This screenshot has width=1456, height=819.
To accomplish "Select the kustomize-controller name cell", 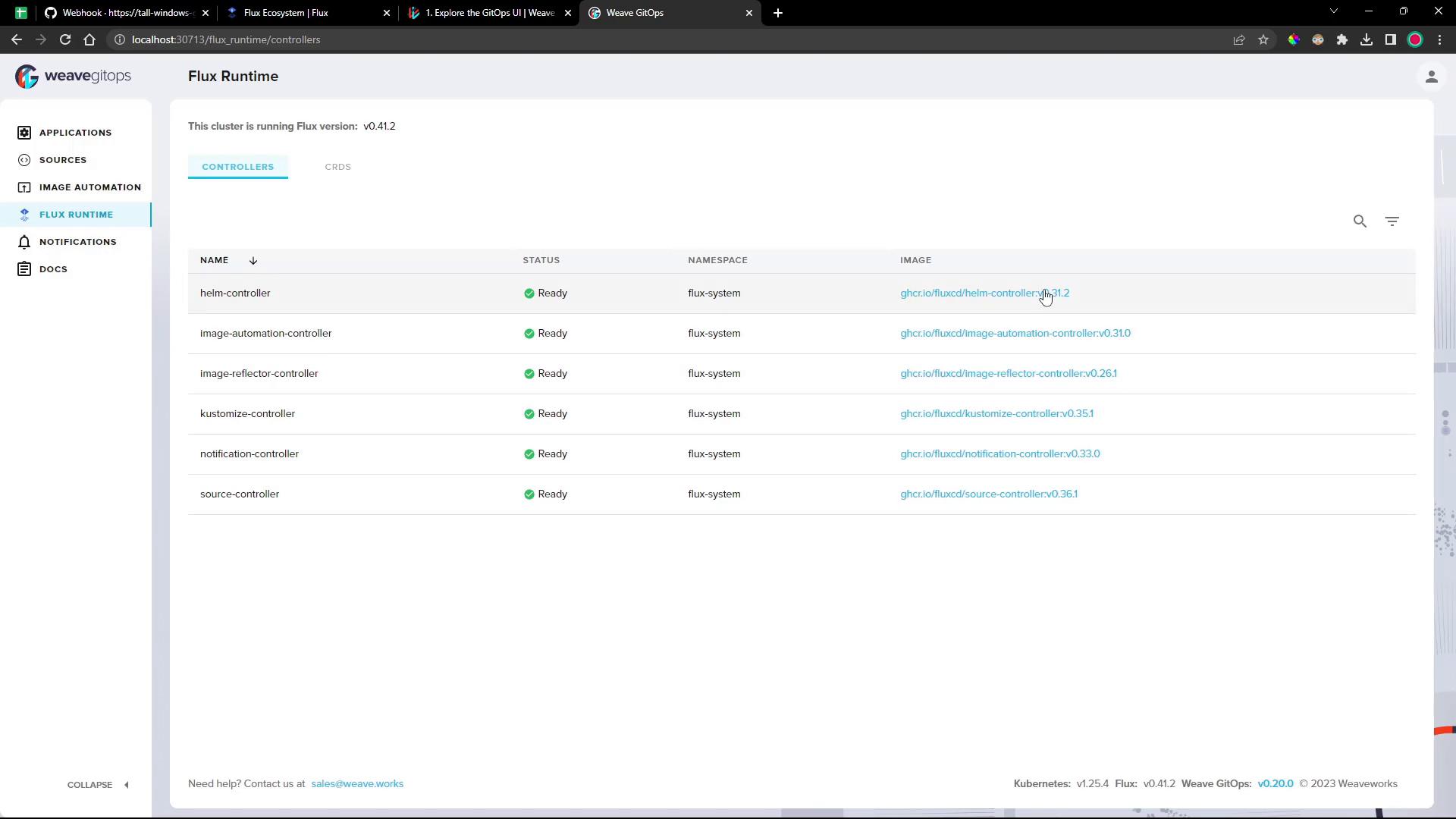I will [x=247, y=414].
